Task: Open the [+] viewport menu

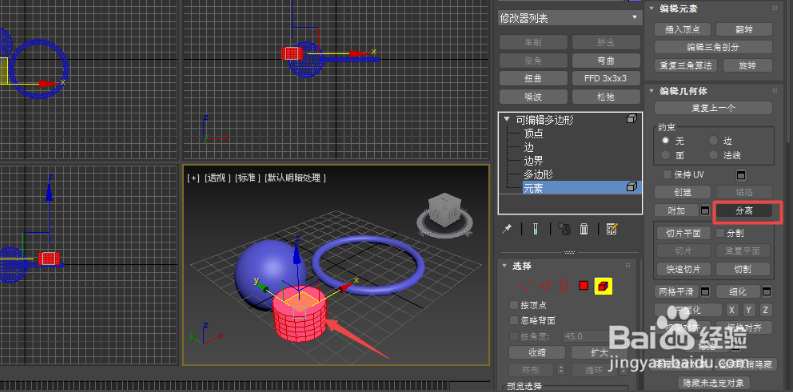Action: pos(193,178)
